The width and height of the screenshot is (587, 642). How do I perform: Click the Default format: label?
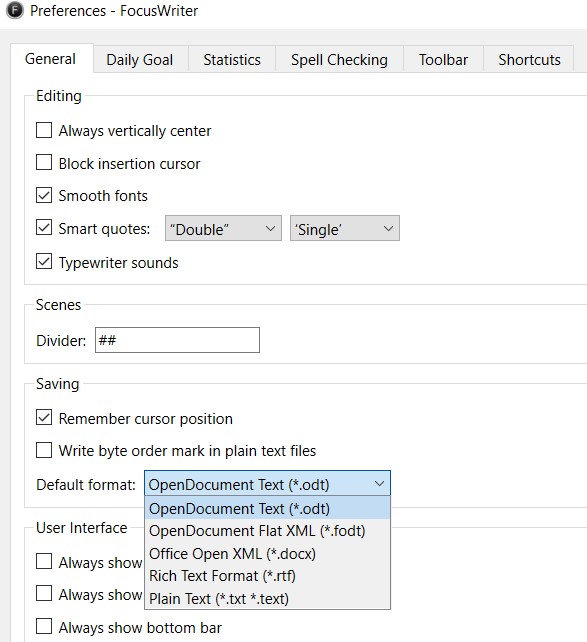pos(86,485)
